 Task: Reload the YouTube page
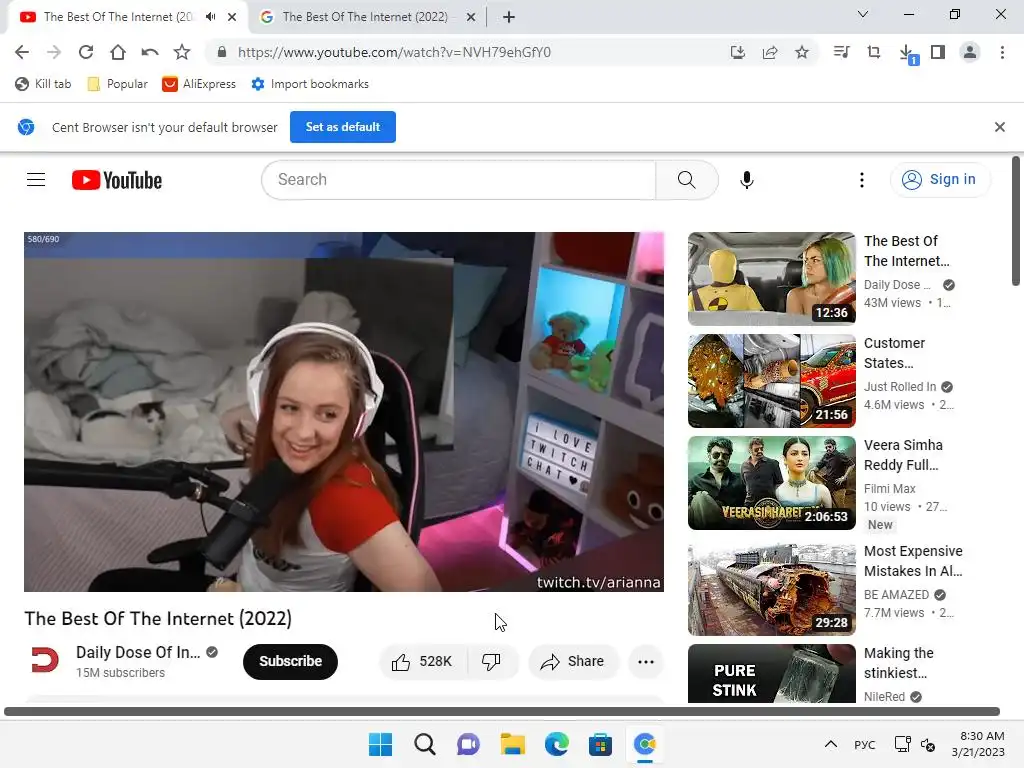[x=86, y=52]
